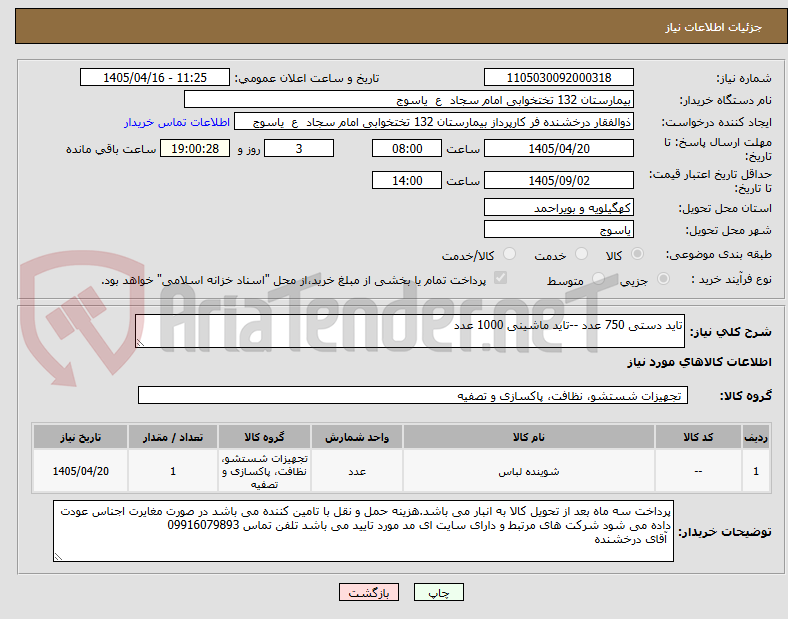Select the خدمت radio button
This screenshot has height=619, width=788.
coord(581,254)
